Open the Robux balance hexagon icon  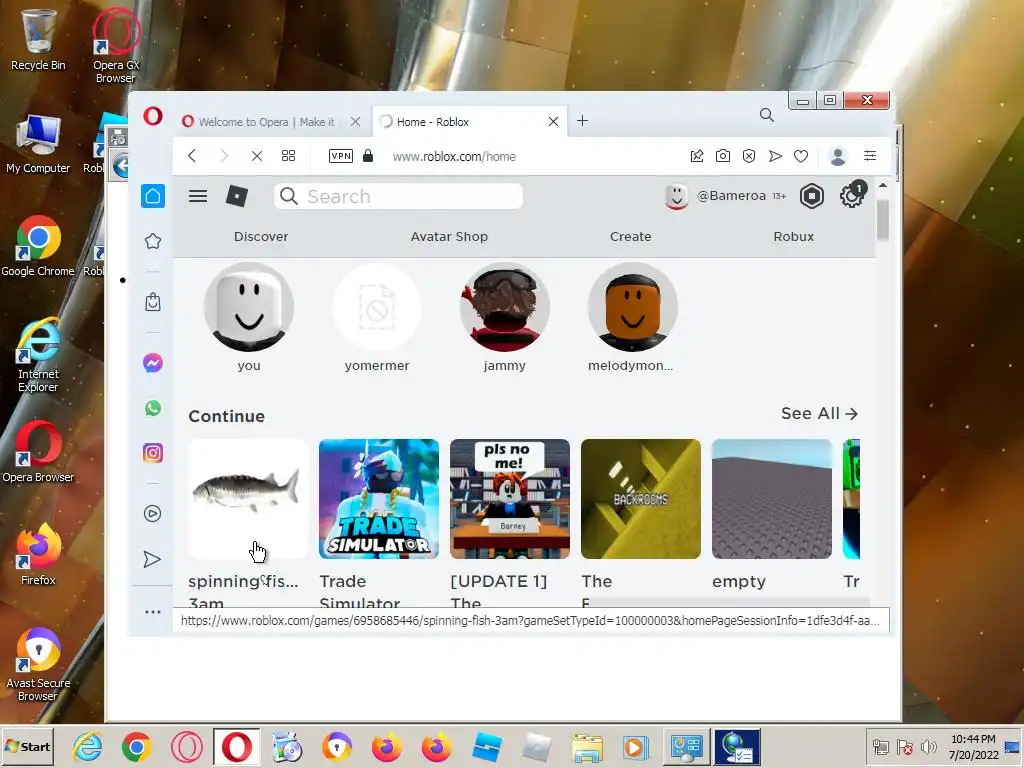(812, 196)
